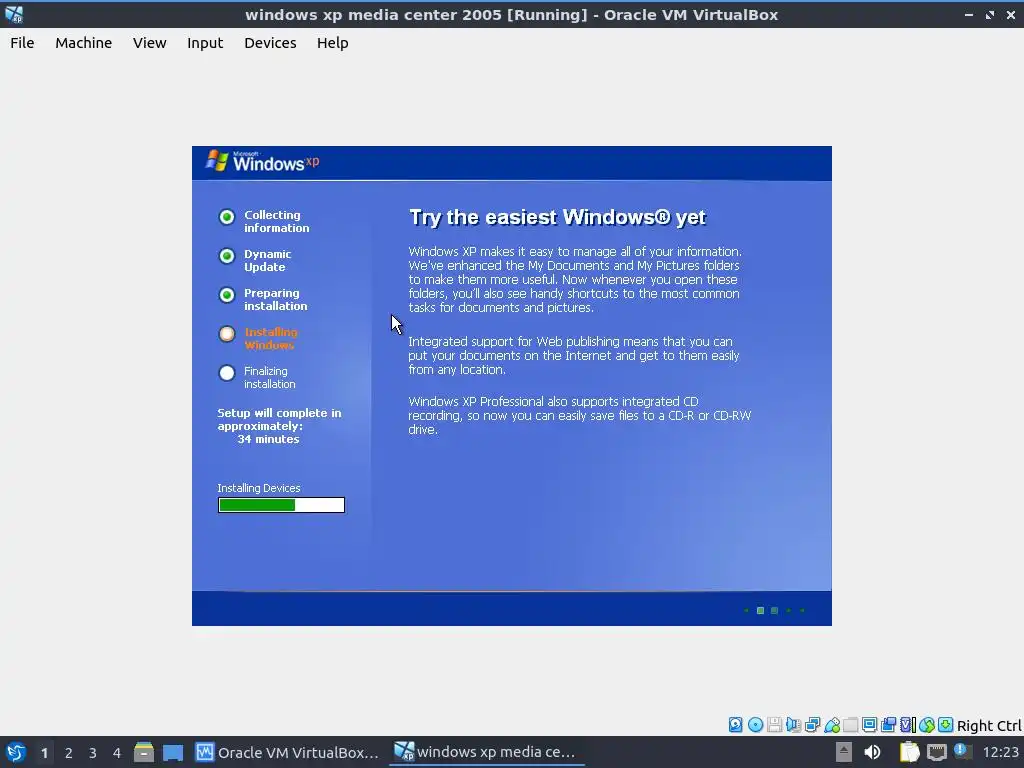Click the network connection tray icon
Image resolution: width=1024 pixels, height=768 pixels.
936,752
